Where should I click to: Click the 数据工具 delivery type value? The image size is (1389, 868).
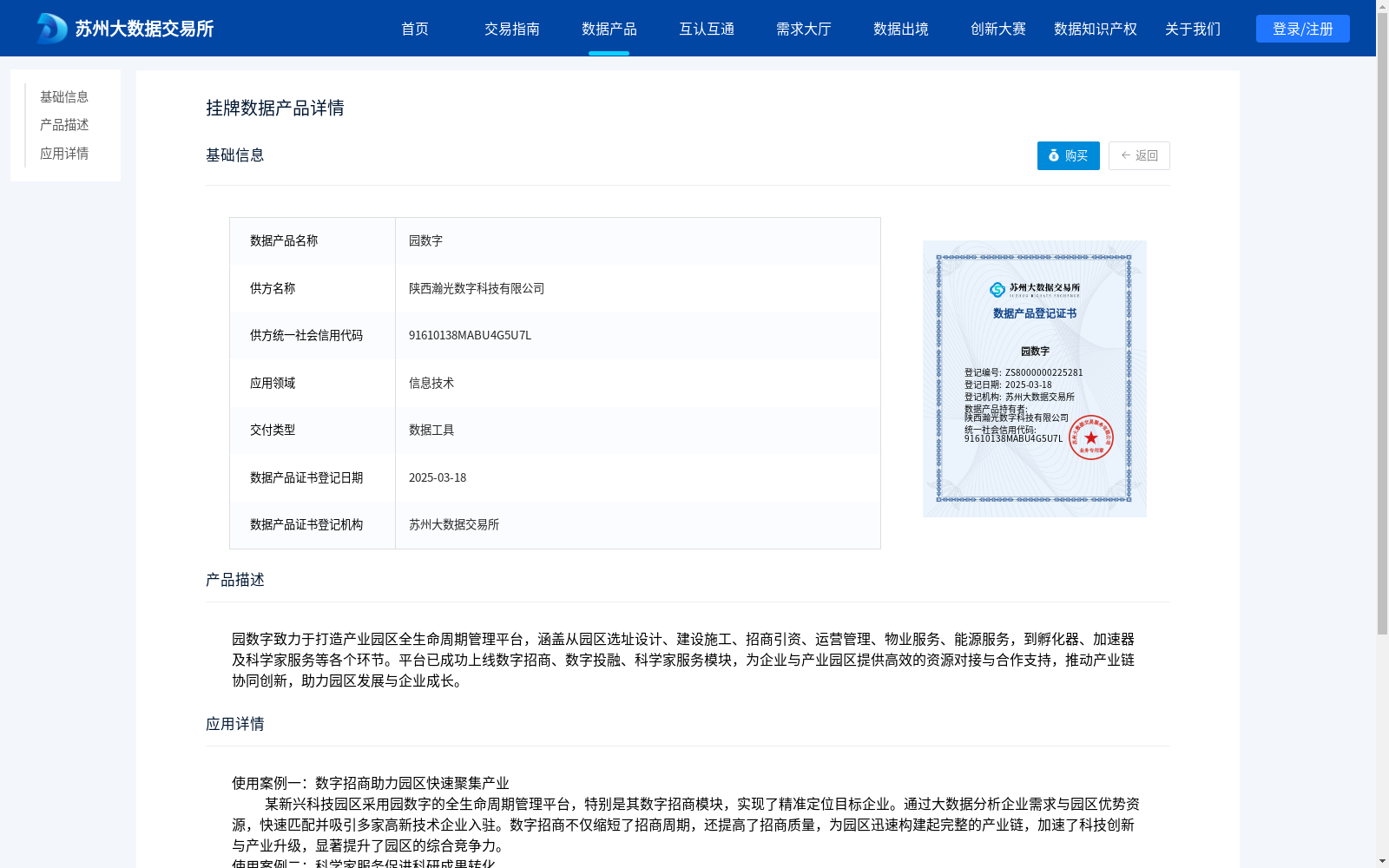tap(431, 430)
